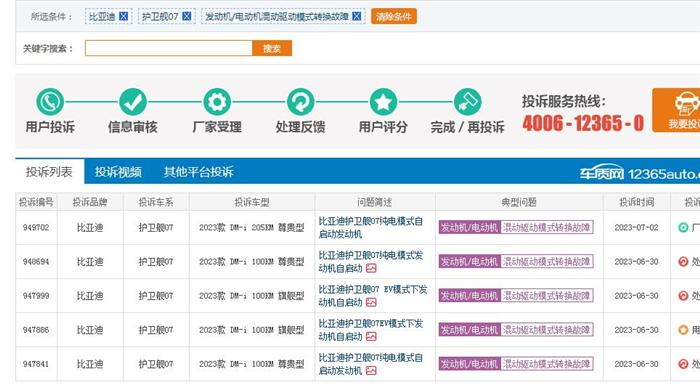The image size is (700, 387).
Task: Select complaint number 947886
Action: (x=36, y=330)
